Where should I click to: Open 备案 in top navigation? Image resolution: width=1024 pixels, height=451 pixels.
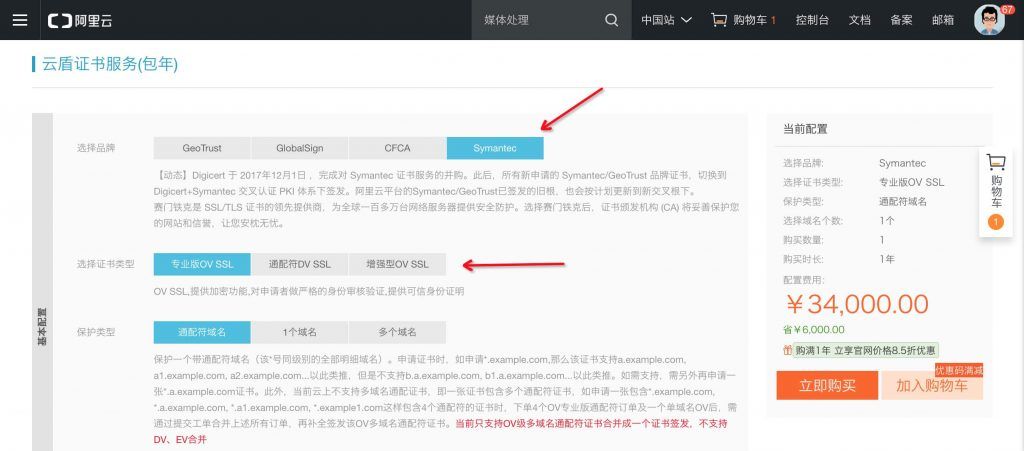pos(901,20)
